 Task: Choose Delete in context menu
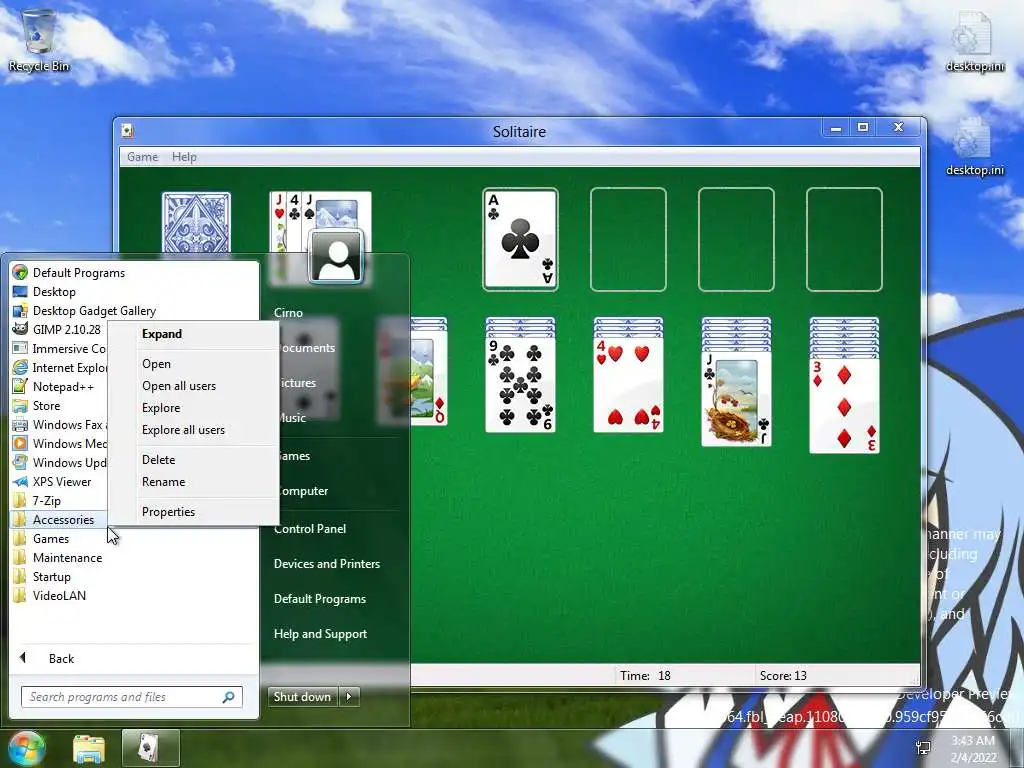[x=193, y=460]
